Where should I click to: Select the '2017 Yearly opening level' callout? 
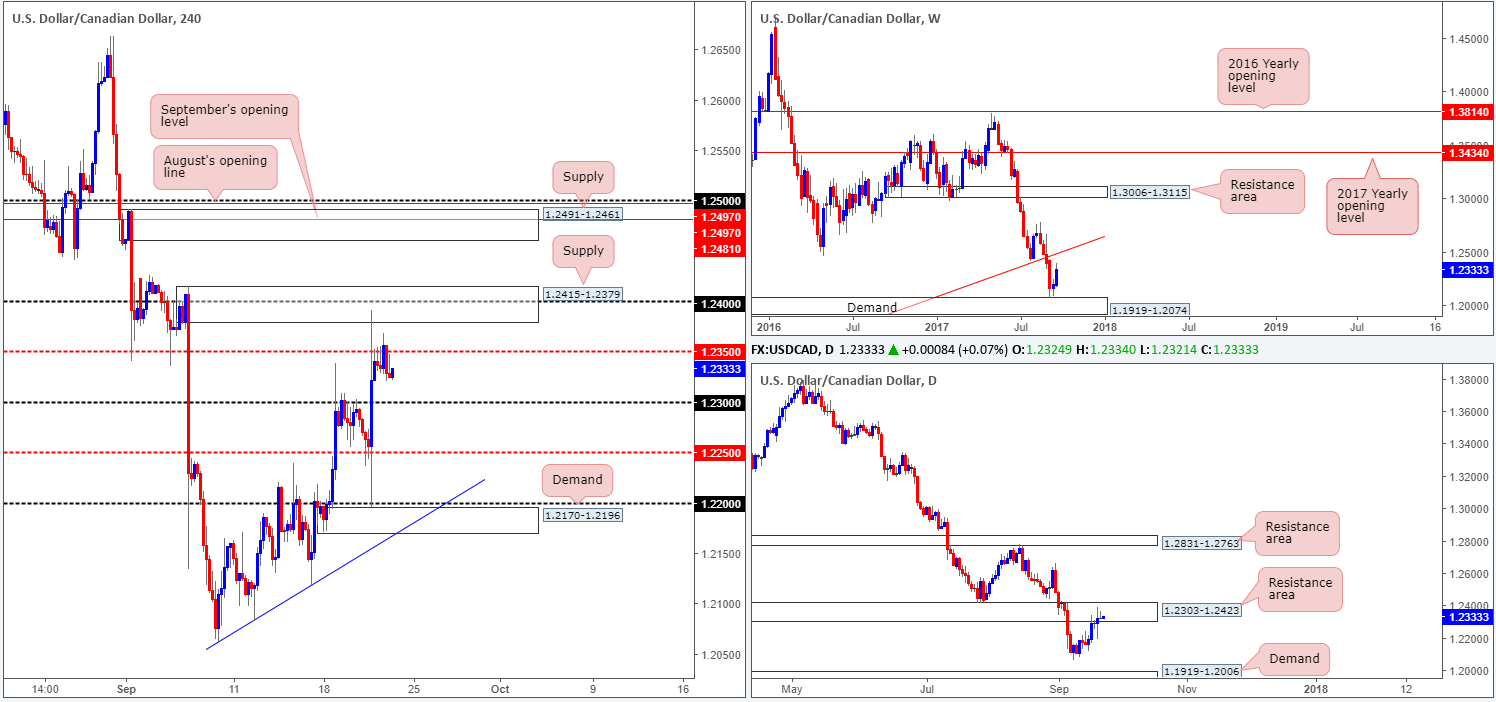tap(1372, 207)
